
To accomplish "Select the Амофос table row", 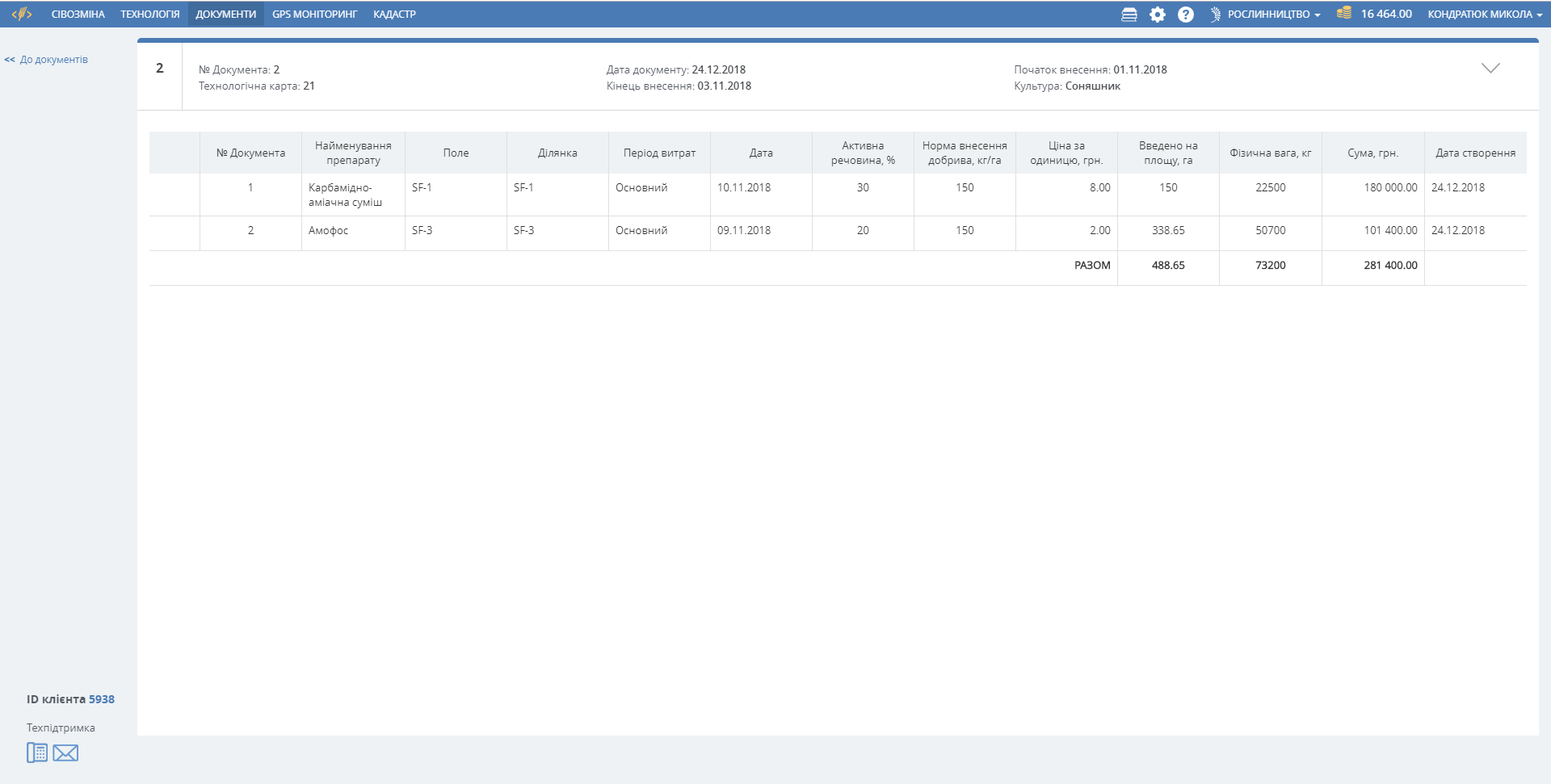I will [x=329, y=231].
